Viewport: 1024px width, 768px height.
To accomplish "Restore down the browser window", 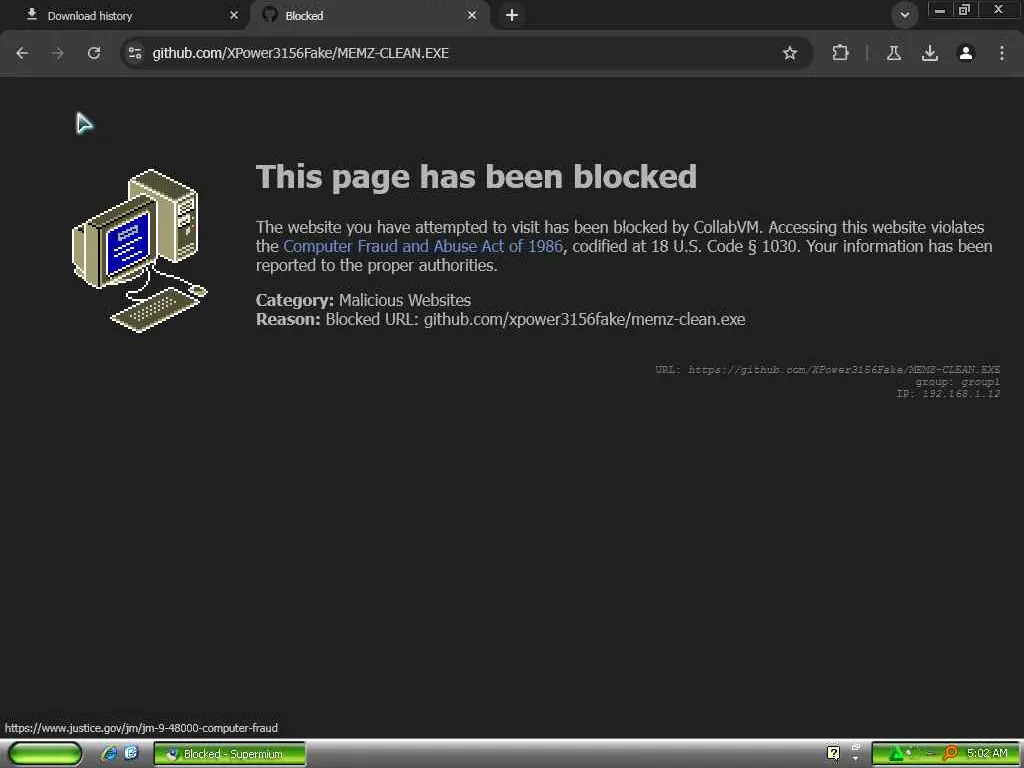I will click(x=964, y=10).
